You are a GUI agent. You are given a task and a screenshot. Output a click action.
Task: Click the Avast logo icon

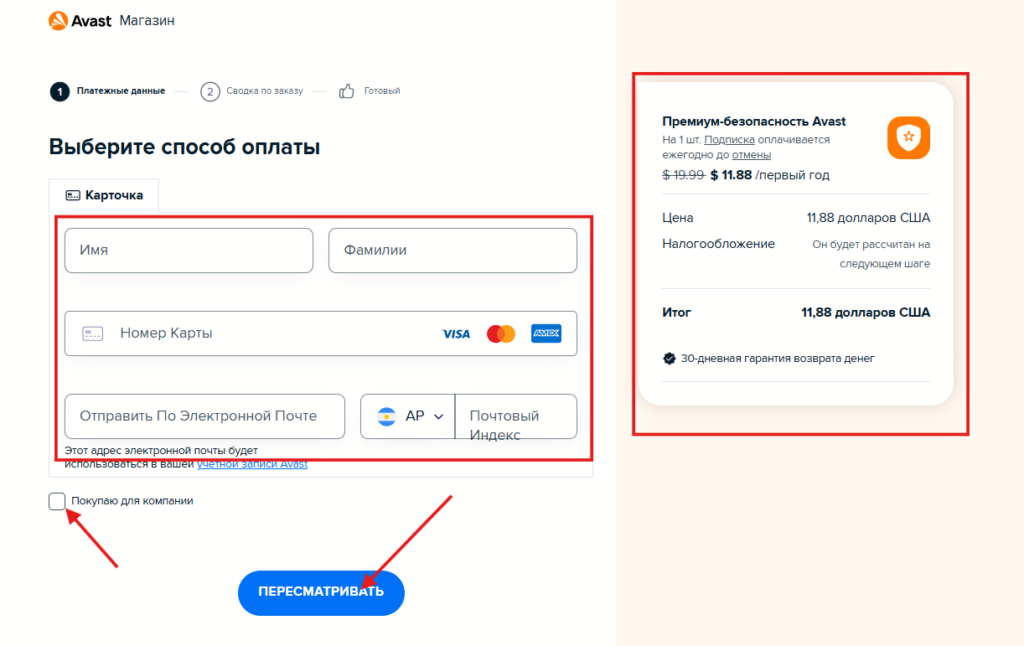coord(58,20)
